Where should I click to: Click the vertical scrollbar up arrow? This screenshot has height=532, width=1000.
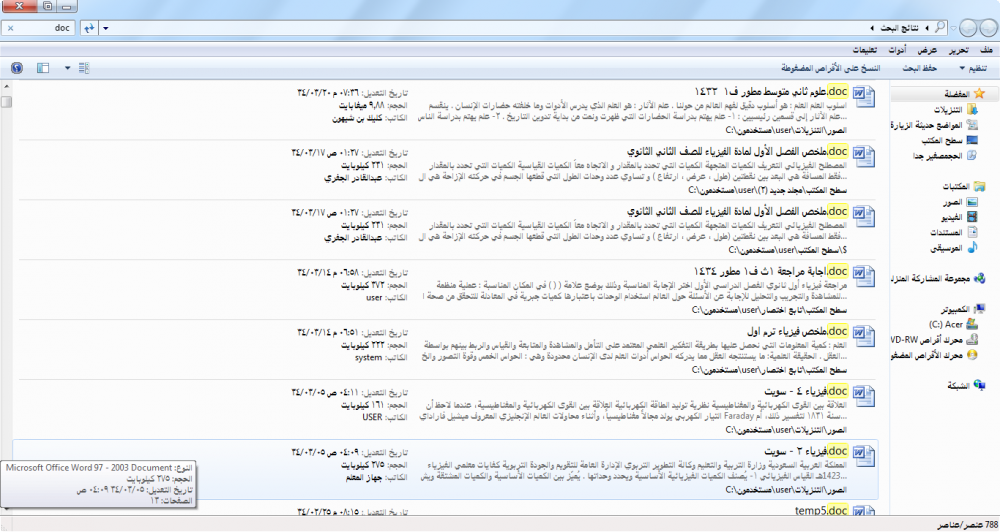tap(6, 87)
